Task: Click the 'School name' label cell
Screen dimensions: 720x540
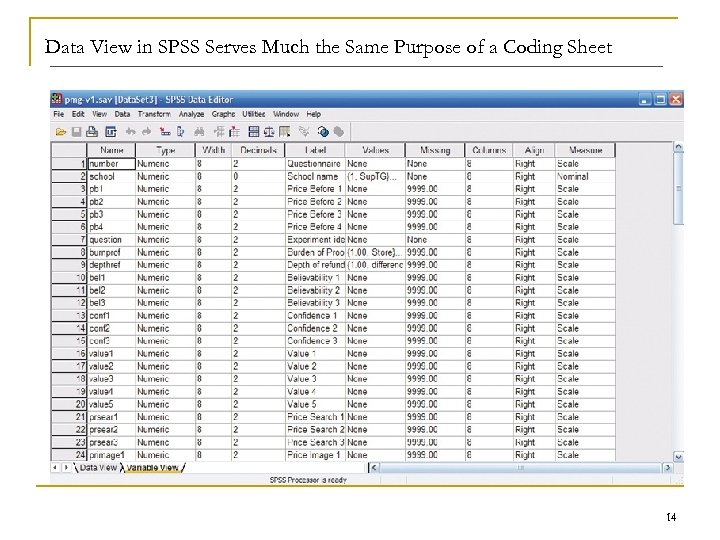Action: coord(315,176)
